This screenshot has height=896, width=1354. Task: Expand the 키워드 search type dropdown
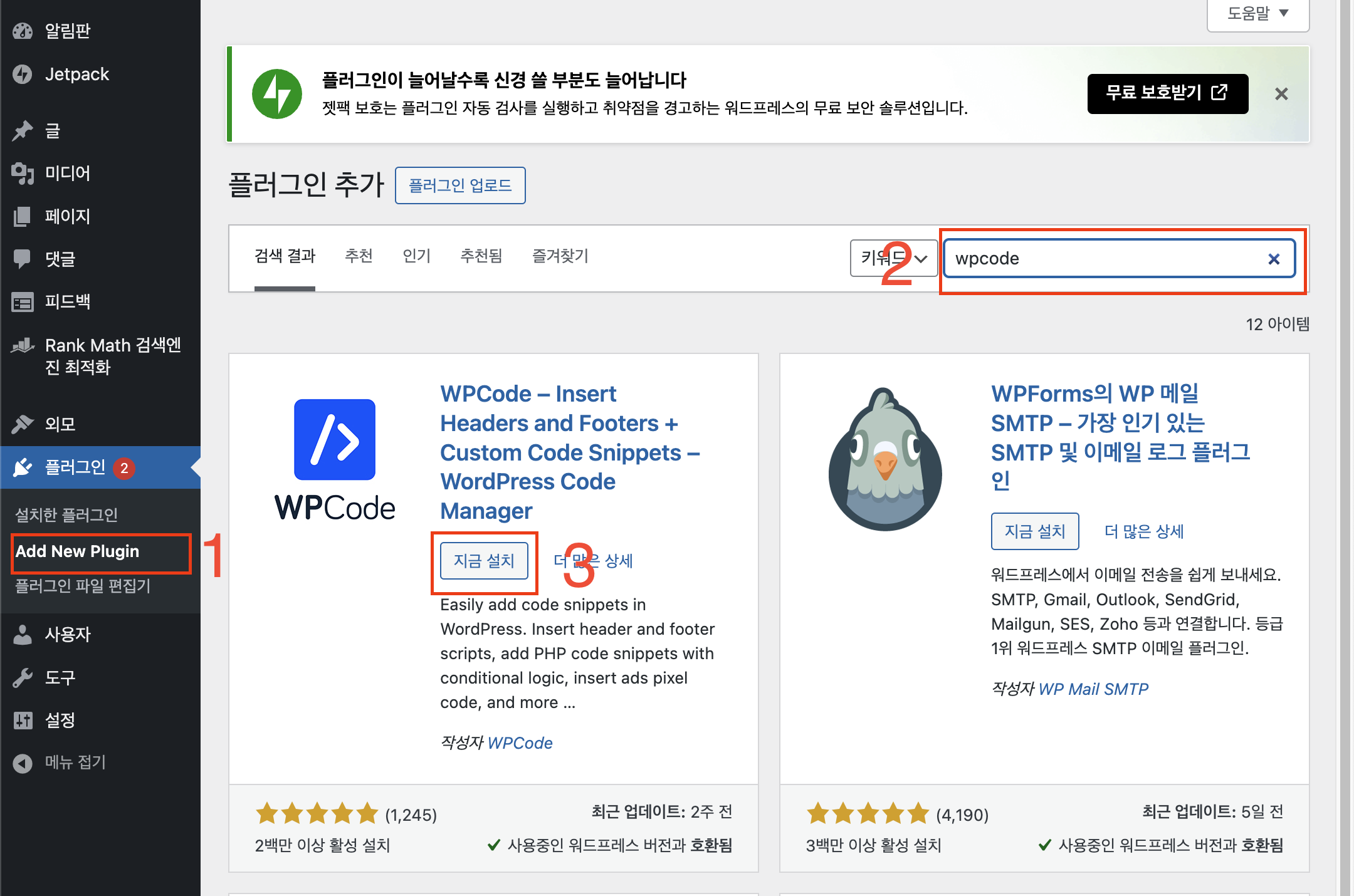893,258
